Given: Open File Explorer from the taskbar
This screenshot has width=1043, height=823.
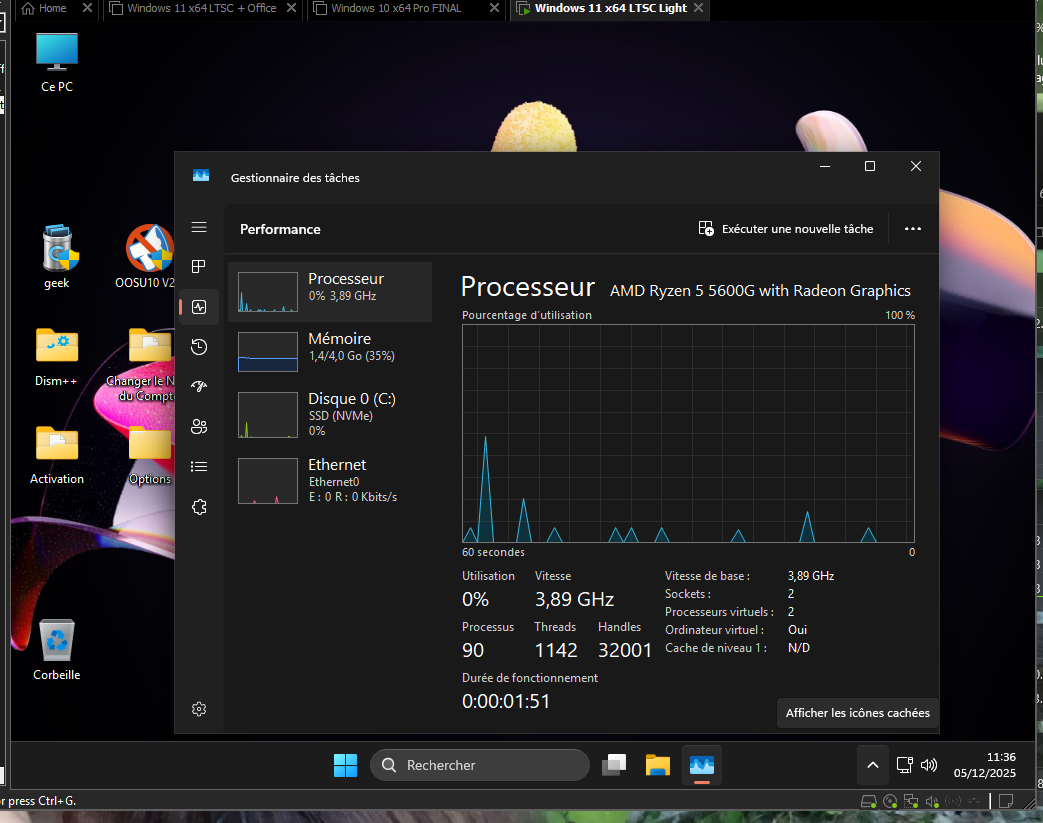Looking at the screenshot, I should (658, 765).
